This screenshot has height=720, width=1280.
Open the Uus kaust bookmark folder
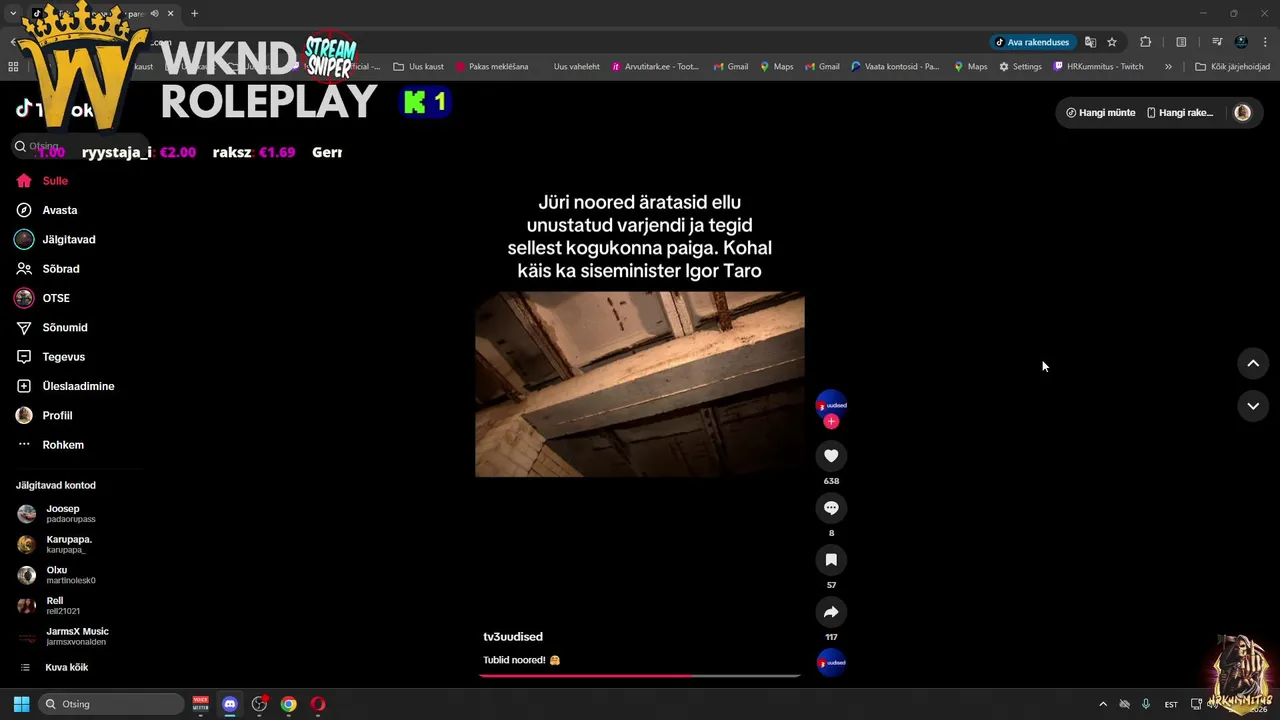coord(418,67)
